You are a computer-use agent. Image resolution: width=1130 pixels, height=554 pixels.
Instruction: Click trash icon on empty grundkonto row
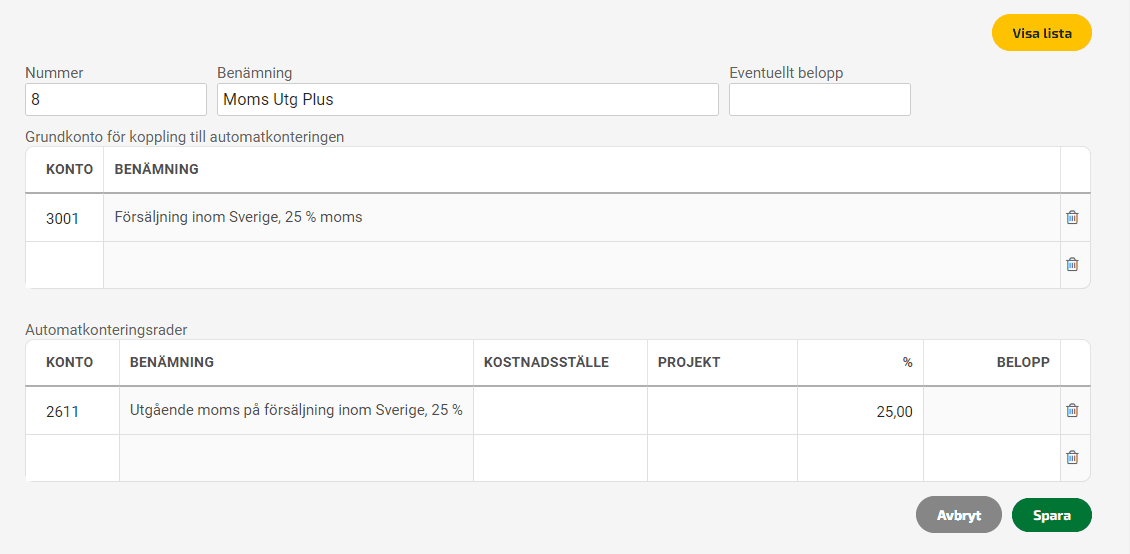[x=1072, y=264]
